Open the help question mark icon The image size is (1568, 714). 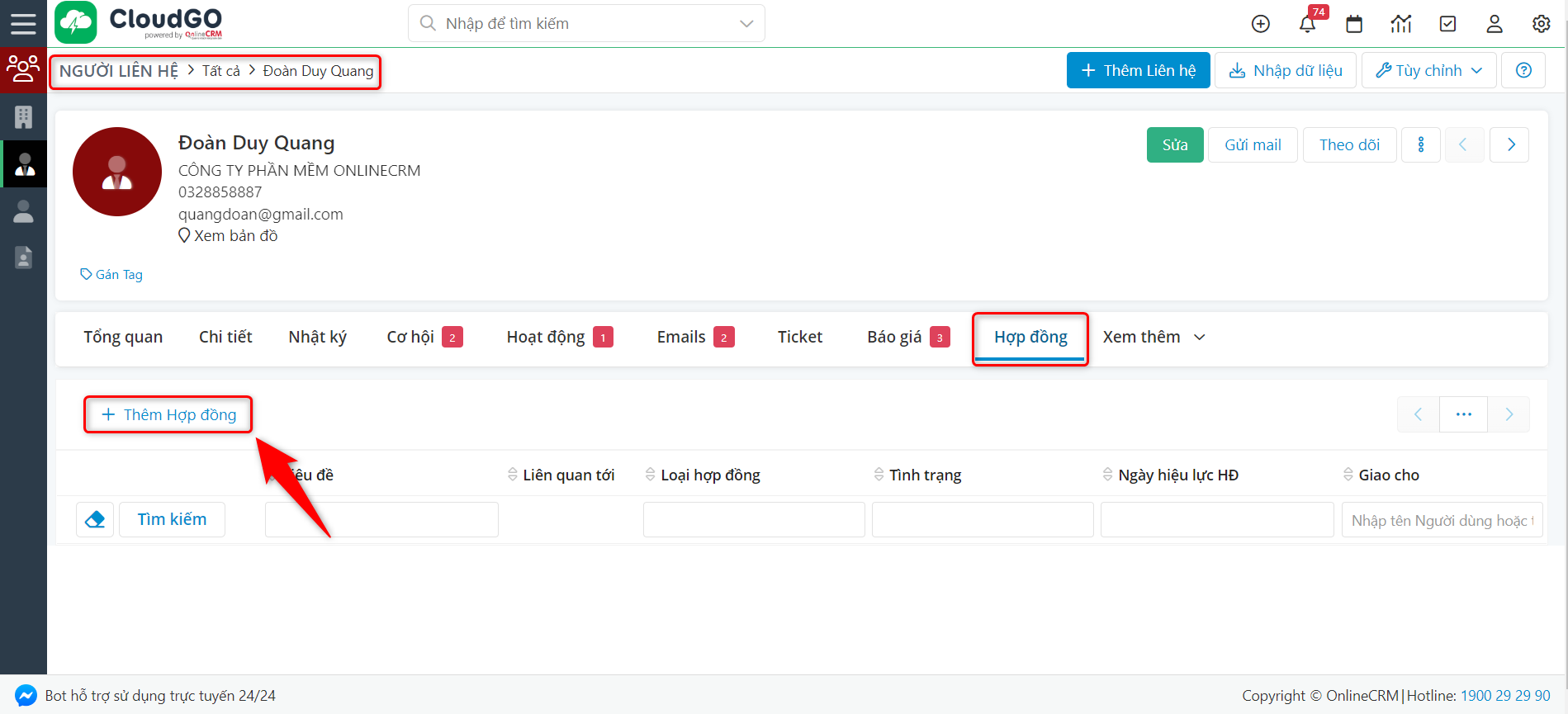[1523, 71]
